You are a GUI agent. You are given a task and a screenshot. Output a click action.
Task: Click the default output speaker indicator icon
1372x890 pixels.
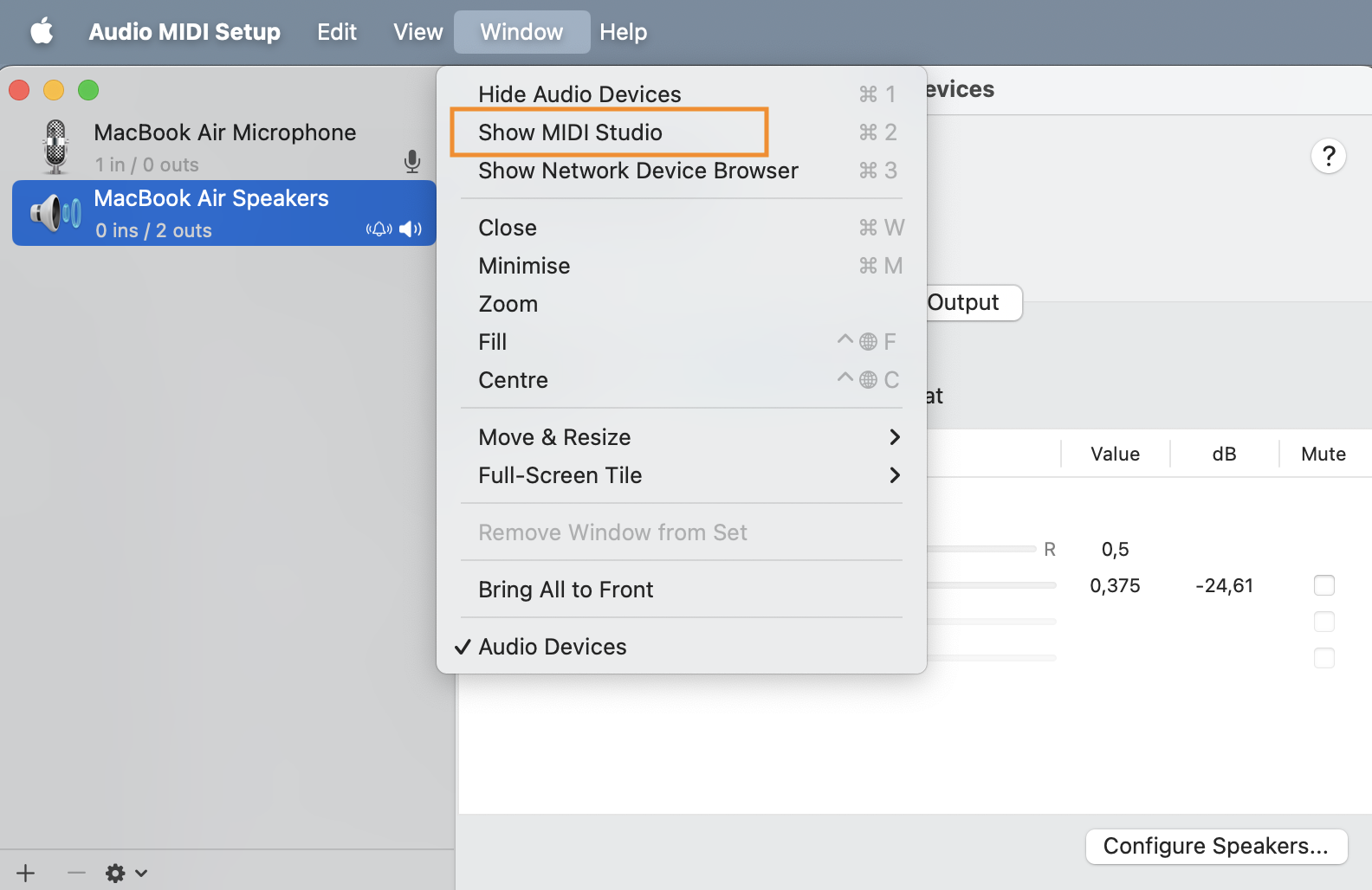click(411, 229)
